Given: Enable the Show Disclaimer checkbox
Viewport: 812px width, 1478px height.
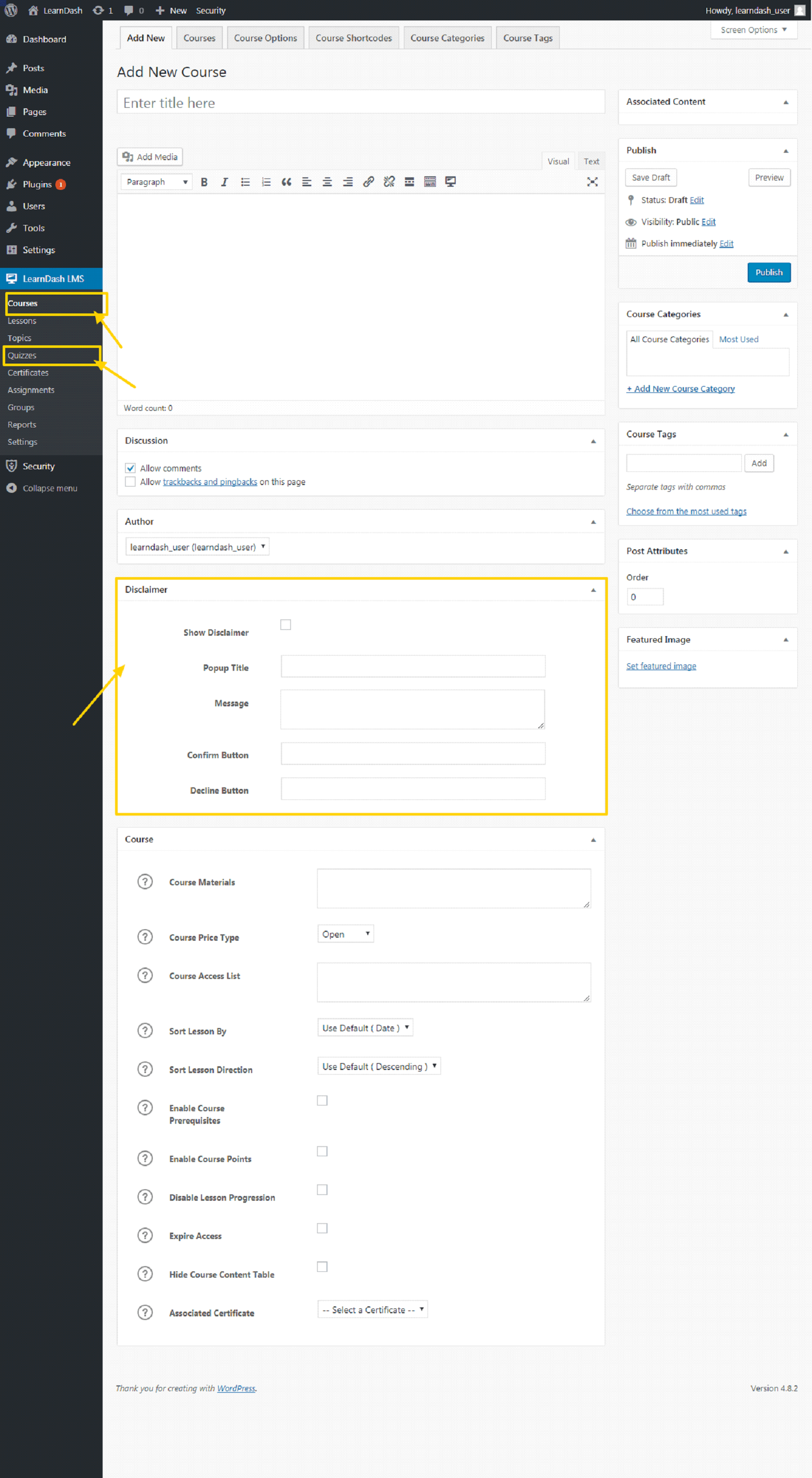Looking at the screenshot, I should click(286, 624).
